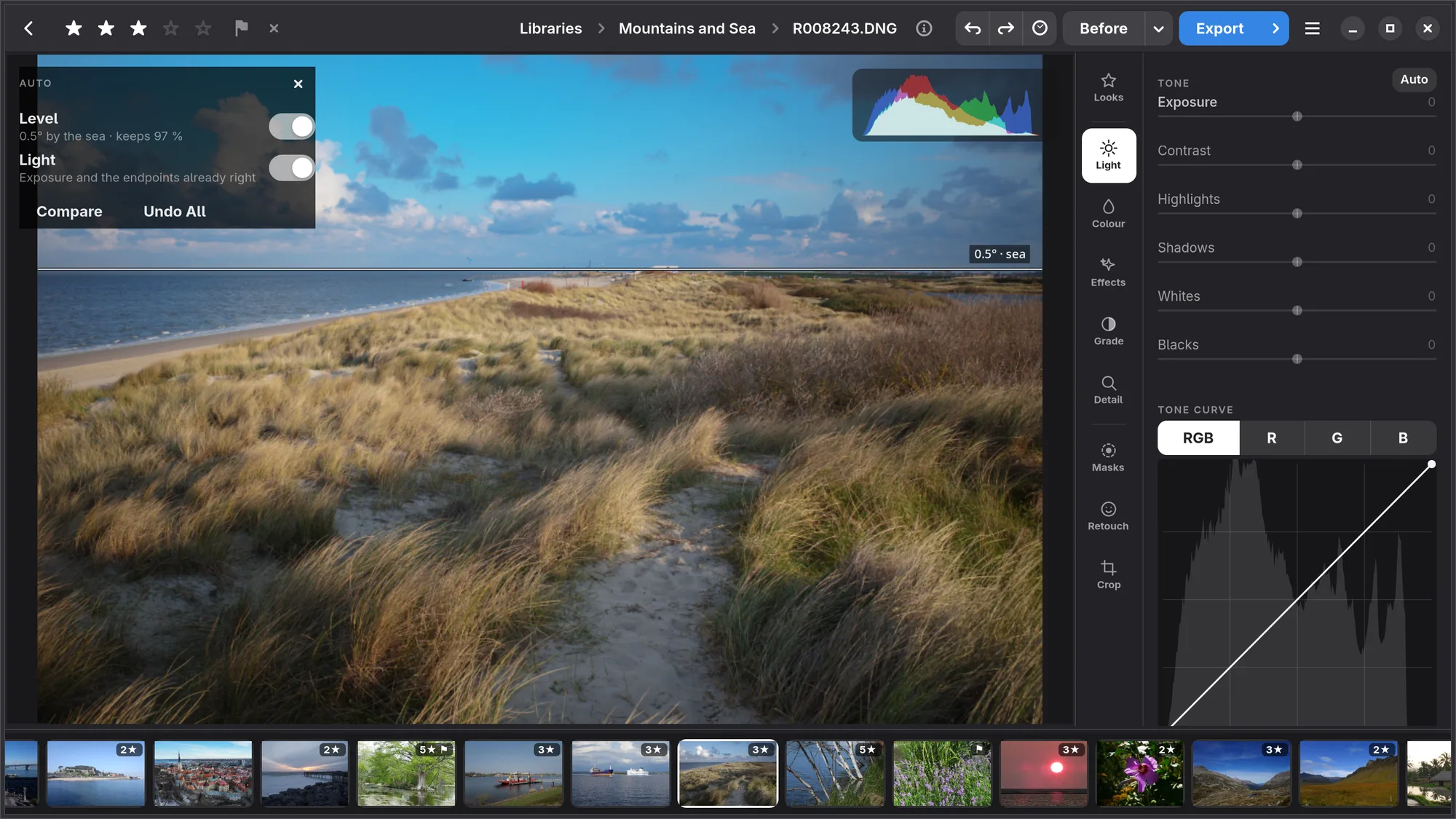Open the Crop tool
Viewport: 1456px width, 819px height.
(1108, 575)
